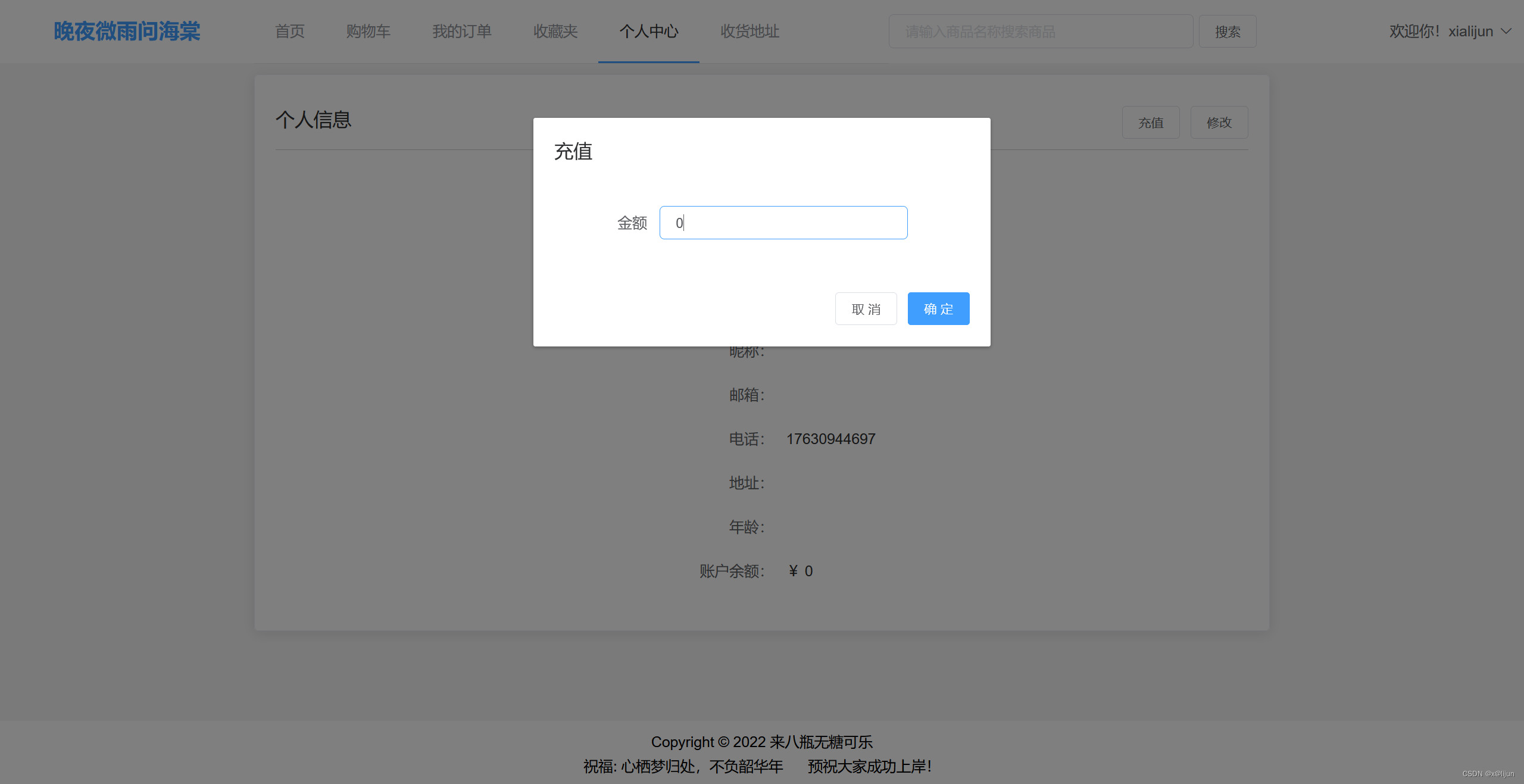Viewport: 1524px width, 784px height.
Task: Open 我的订单 orders tab
Action: click(x=462, y=31)
